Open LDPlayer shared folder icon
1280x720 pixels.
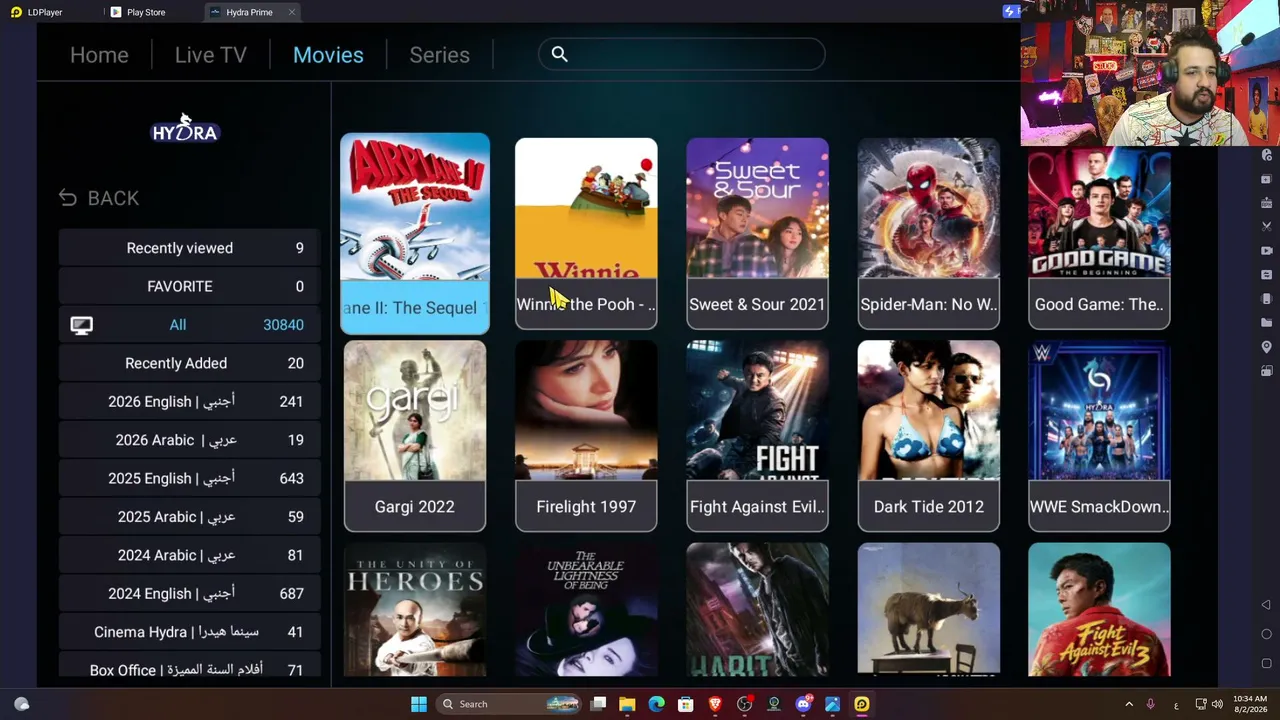tap(1266, 323)
